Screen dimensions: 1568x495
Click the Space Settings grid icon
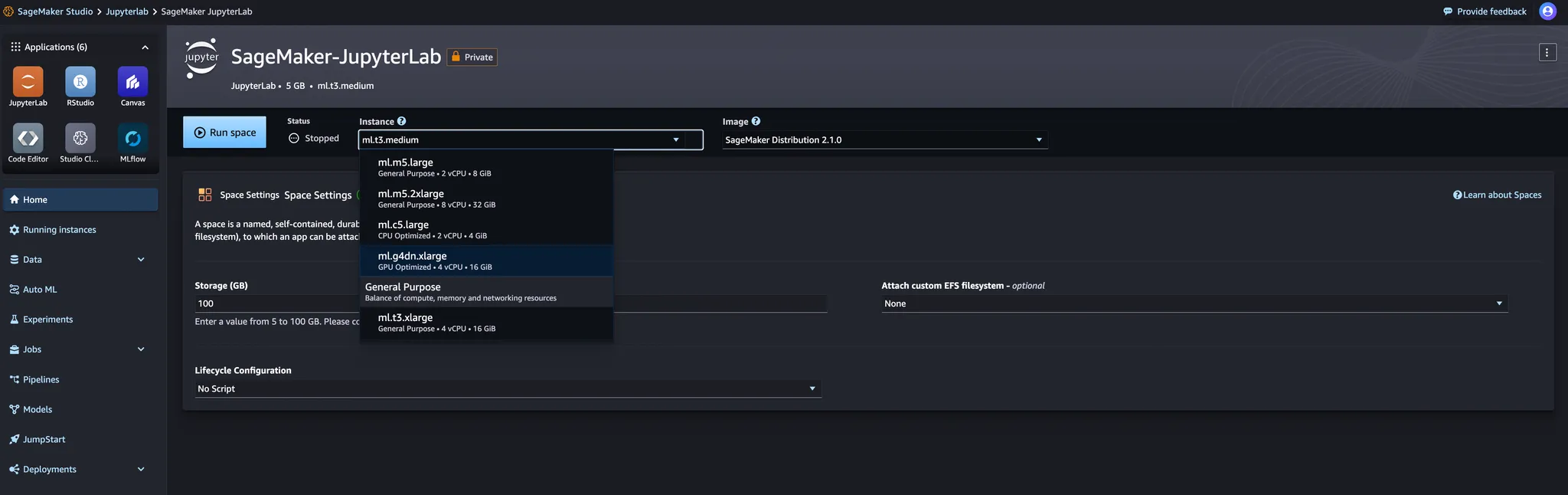click(x=205, y=195)
